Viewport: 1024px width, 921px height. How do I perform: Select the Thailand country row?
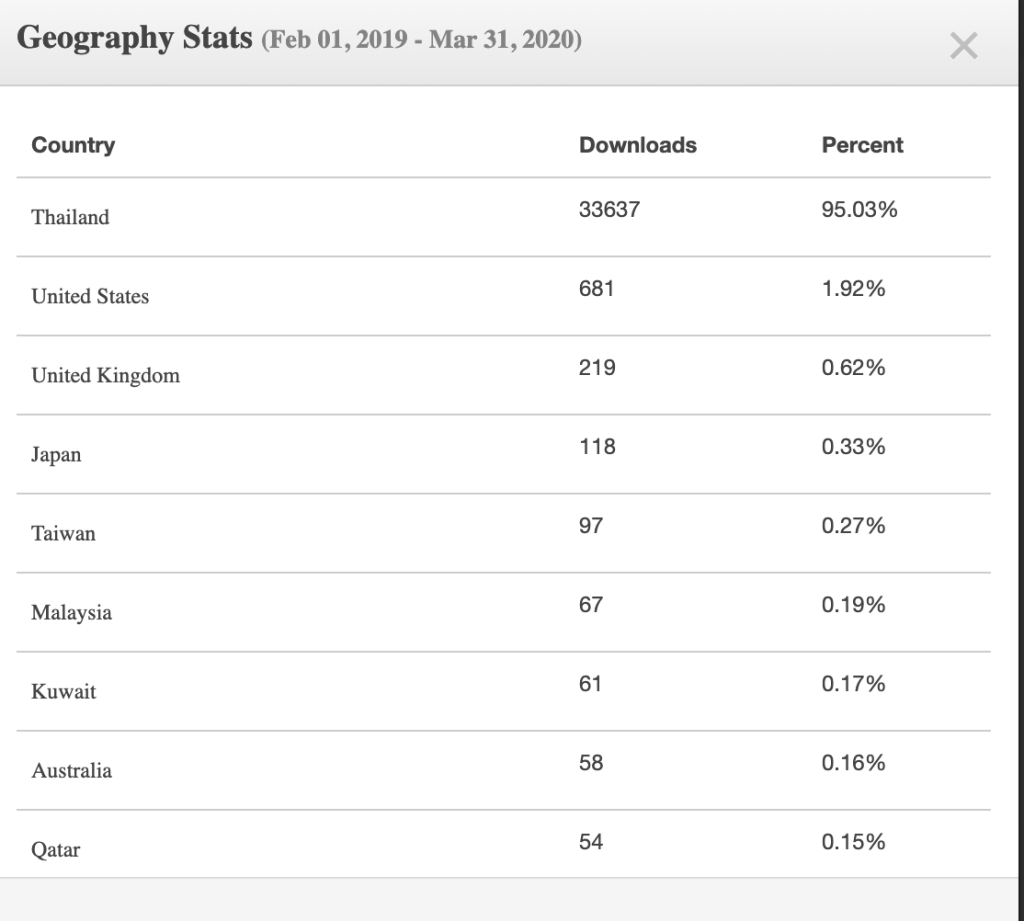coord(70,217)
